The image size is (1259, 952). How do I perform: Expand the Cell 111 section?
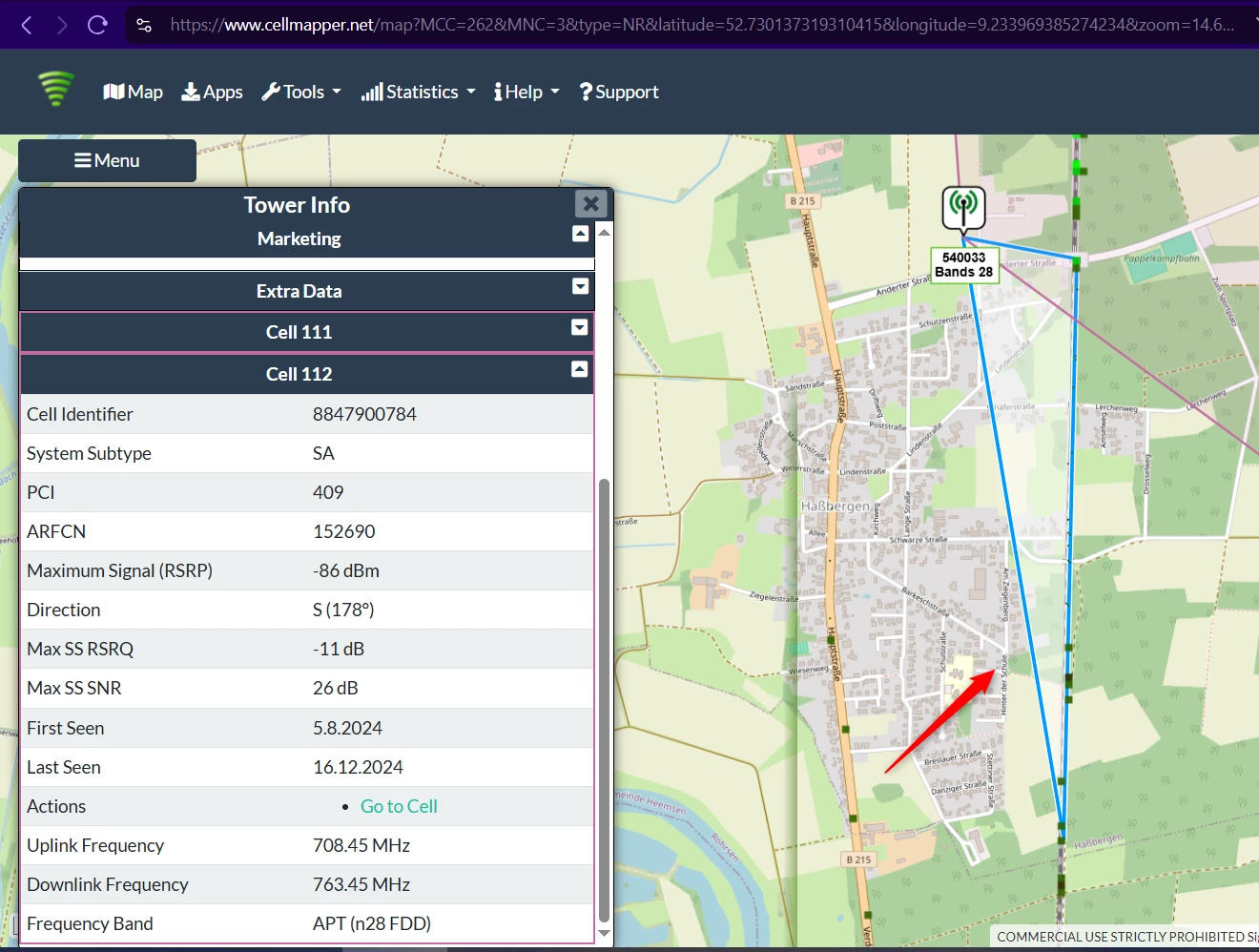point(579,327)
